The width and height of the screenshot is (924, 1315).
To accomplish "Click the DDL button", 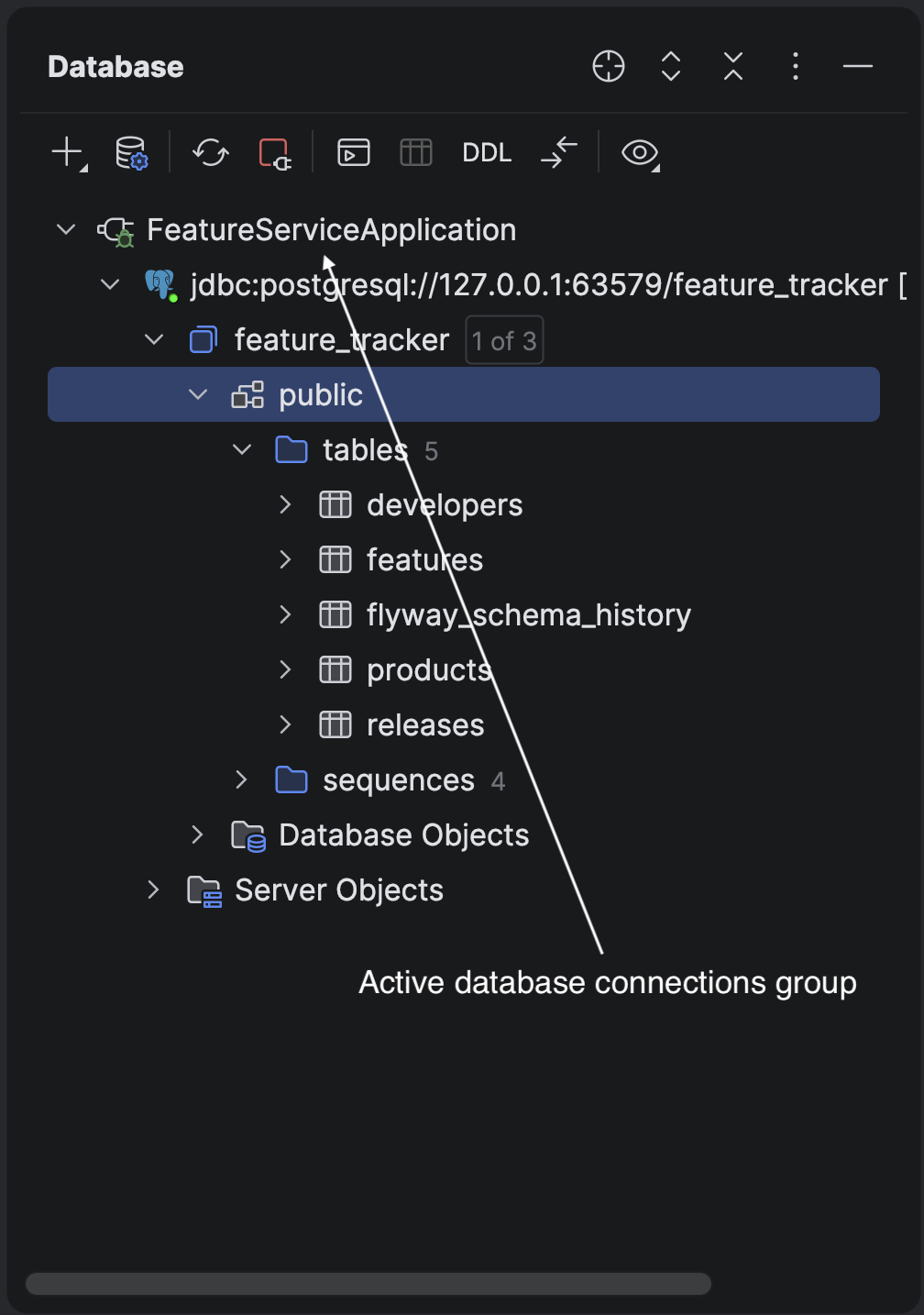I will click(487, 152).
